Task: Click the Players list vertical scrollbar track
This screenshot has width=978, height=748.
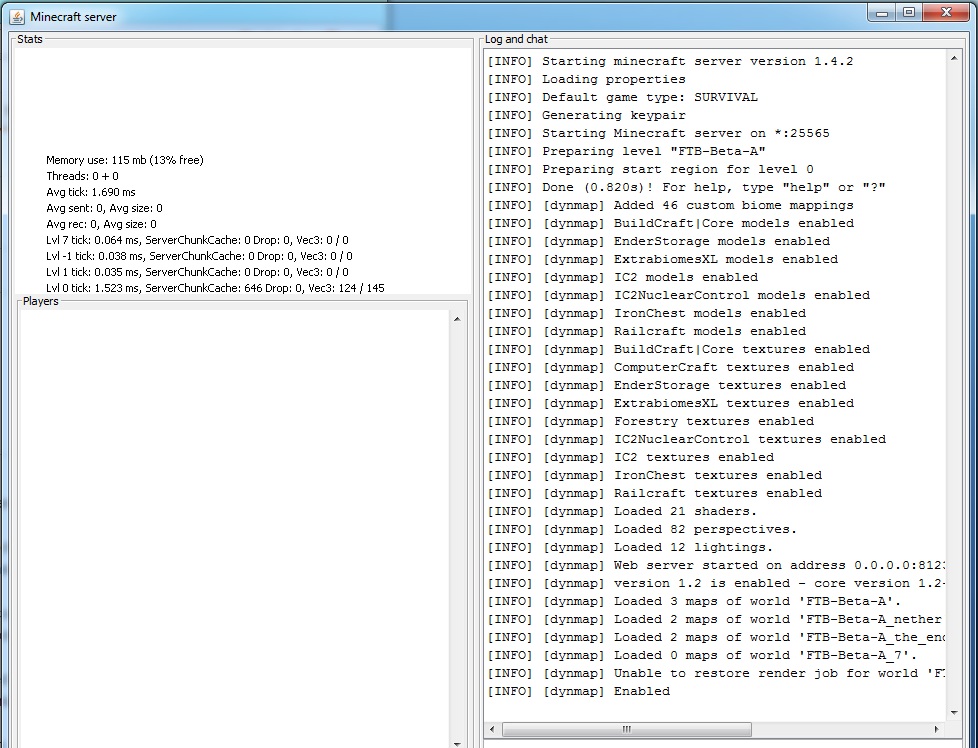Action: point(457,530)
